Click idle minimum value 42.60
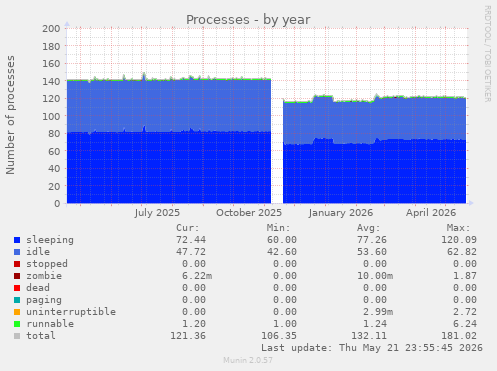Image resolution: width=497 pixels, height=371 pixels. (282, 252)
